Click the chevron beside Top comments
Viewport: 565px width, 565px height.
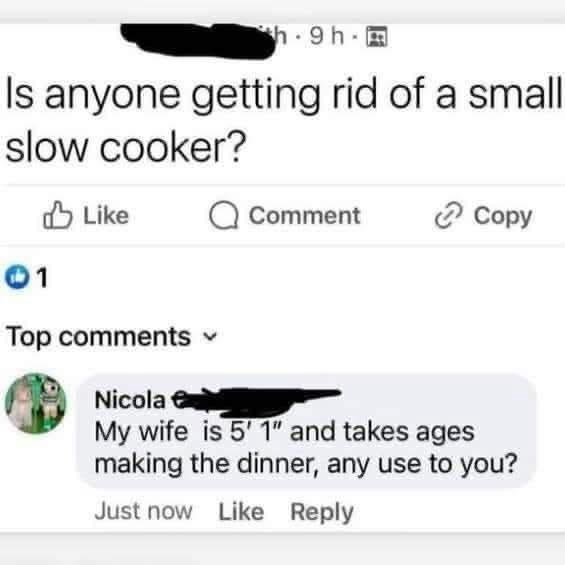click(x=210, y=337)
